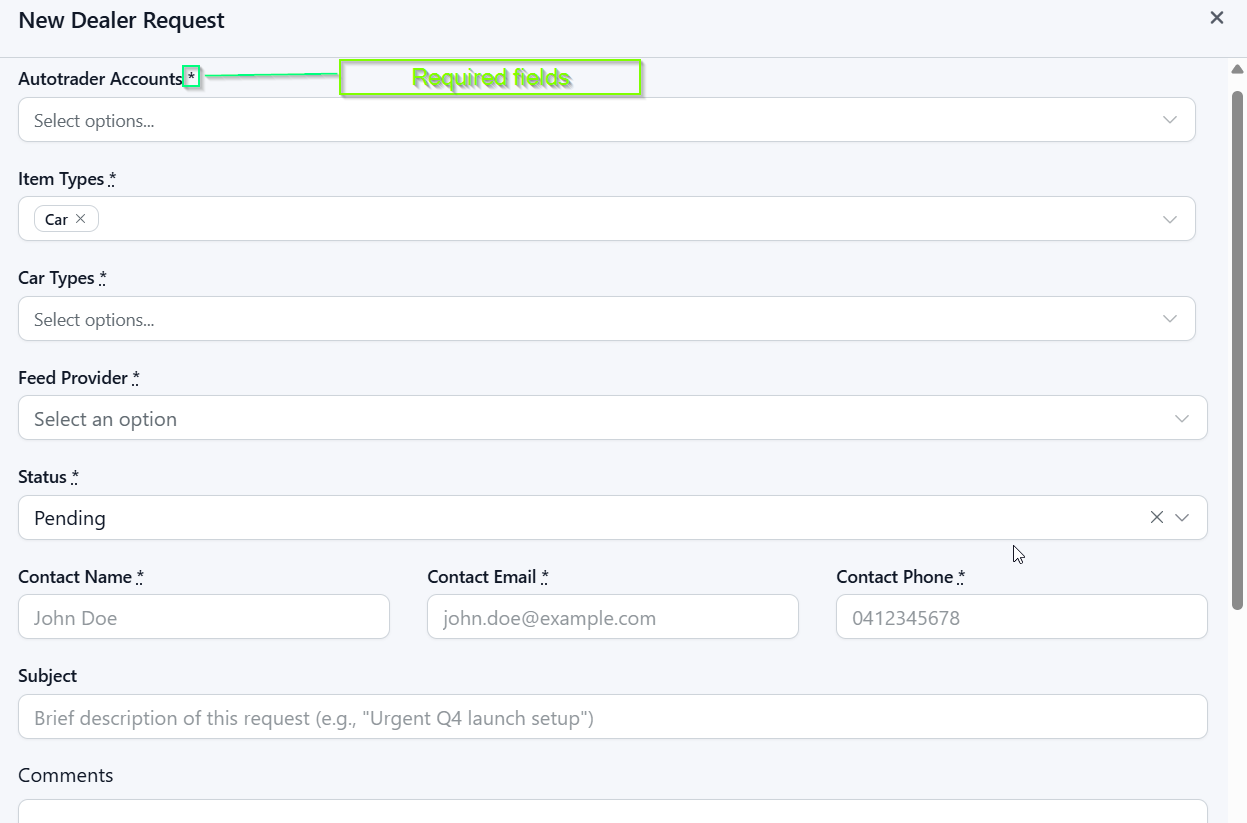Focus the Contact Email field
Screen dimensions: 1247x823
[613, 617]
